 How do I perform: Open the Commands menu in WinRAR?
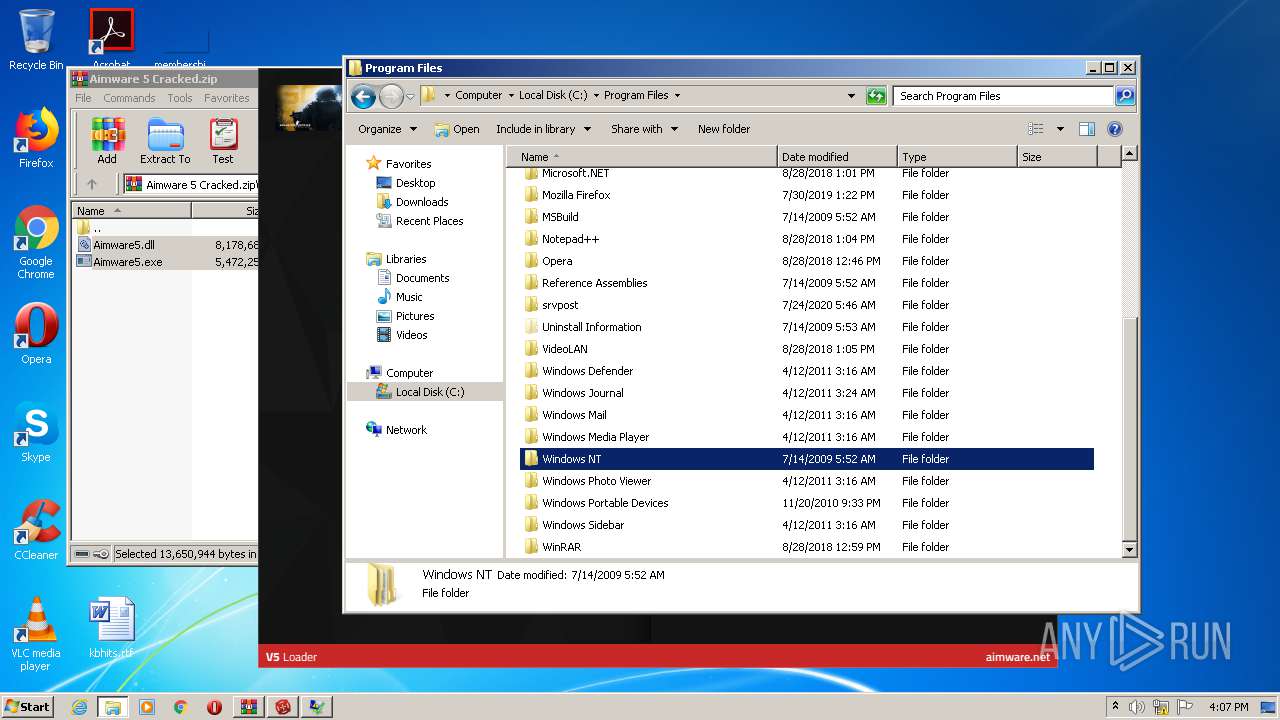tap(129, 98)
